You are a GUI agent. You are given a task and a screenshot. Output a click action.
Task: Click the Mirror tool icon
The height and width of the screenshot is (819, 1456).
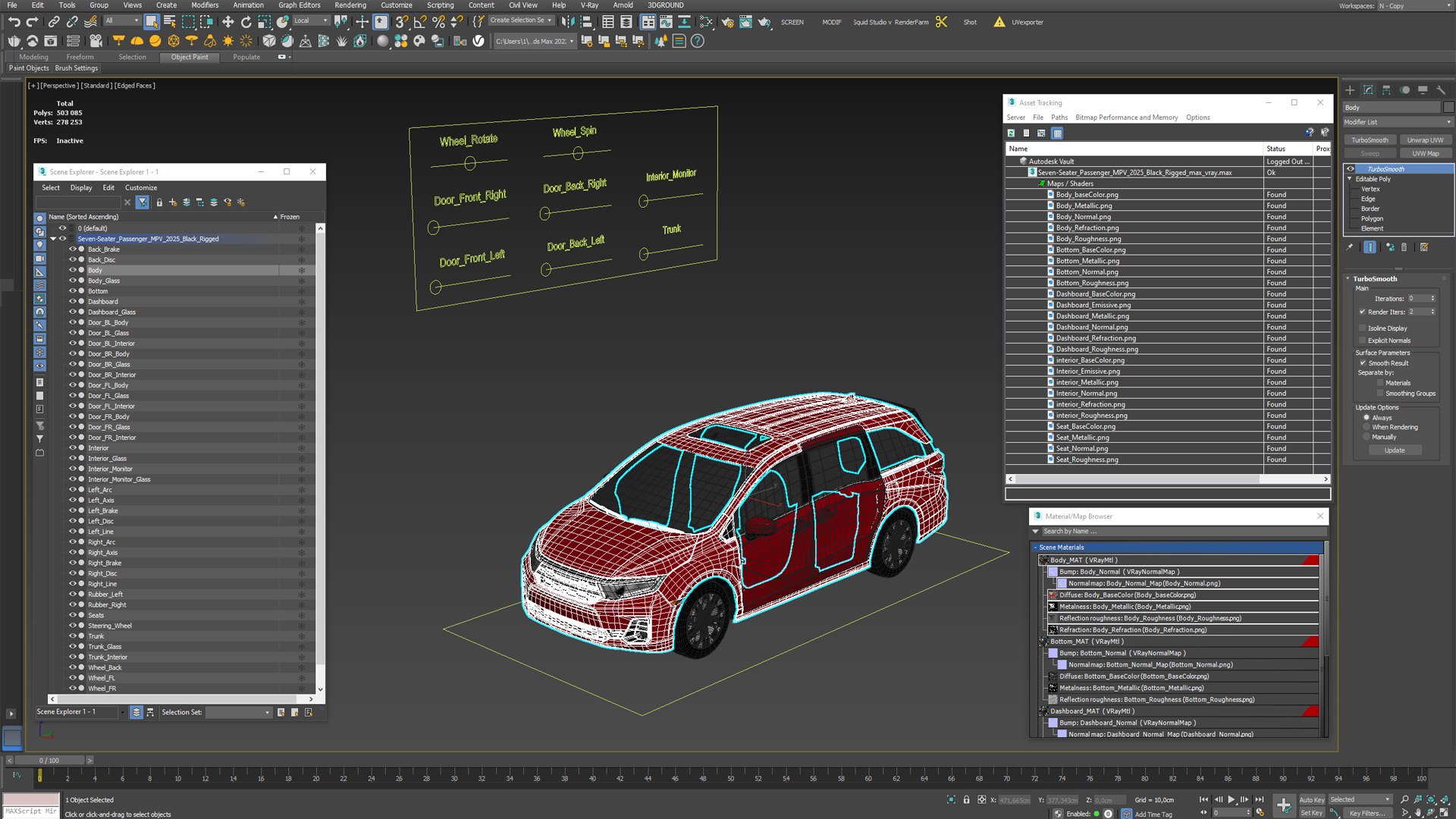coord(568,22)
